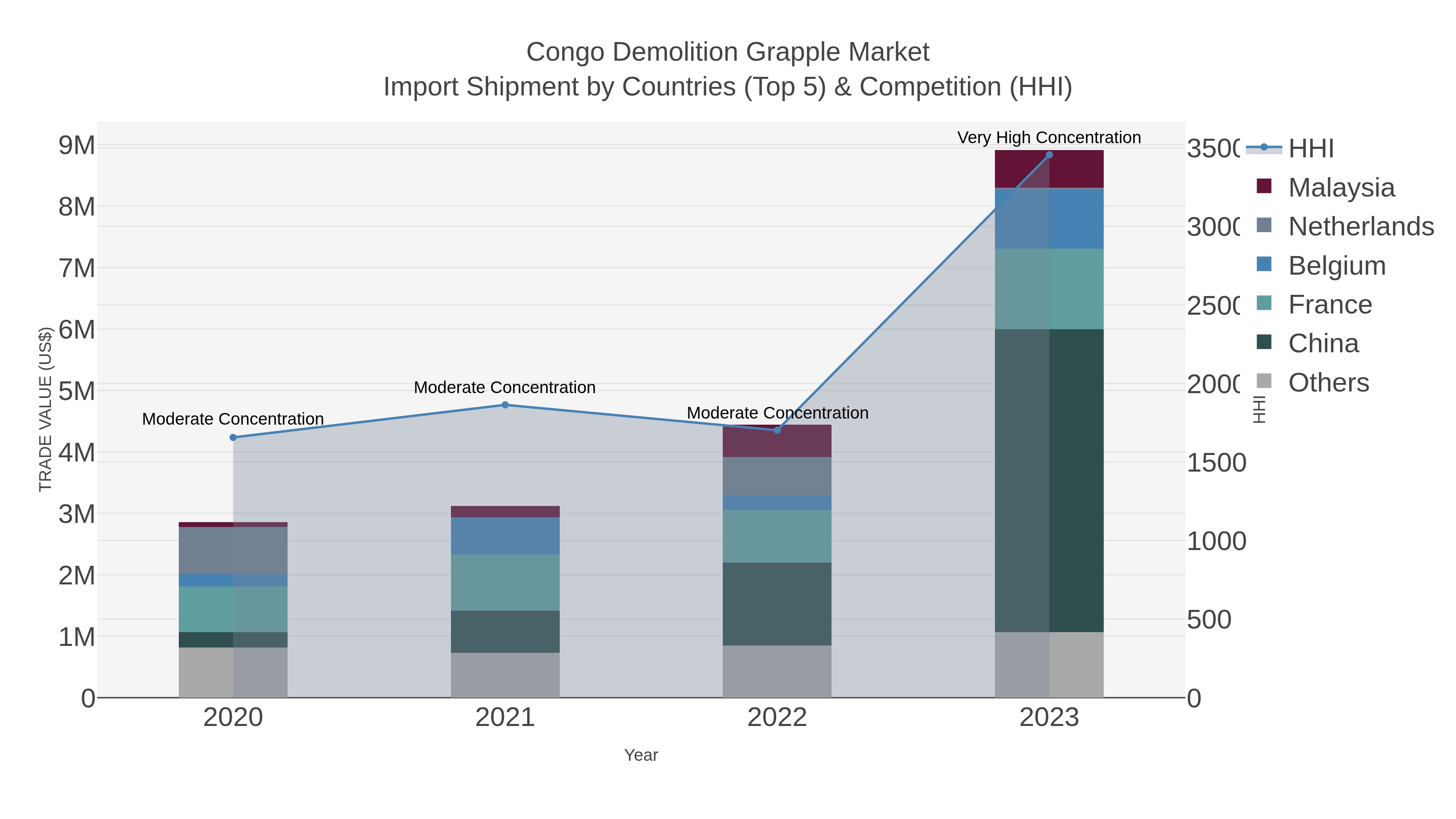Toggle the HHI legend entry

pos(1291,148)
